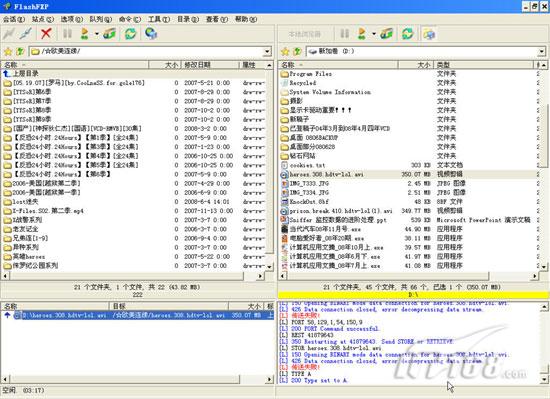Open the 工具 menu

point(159,19)
